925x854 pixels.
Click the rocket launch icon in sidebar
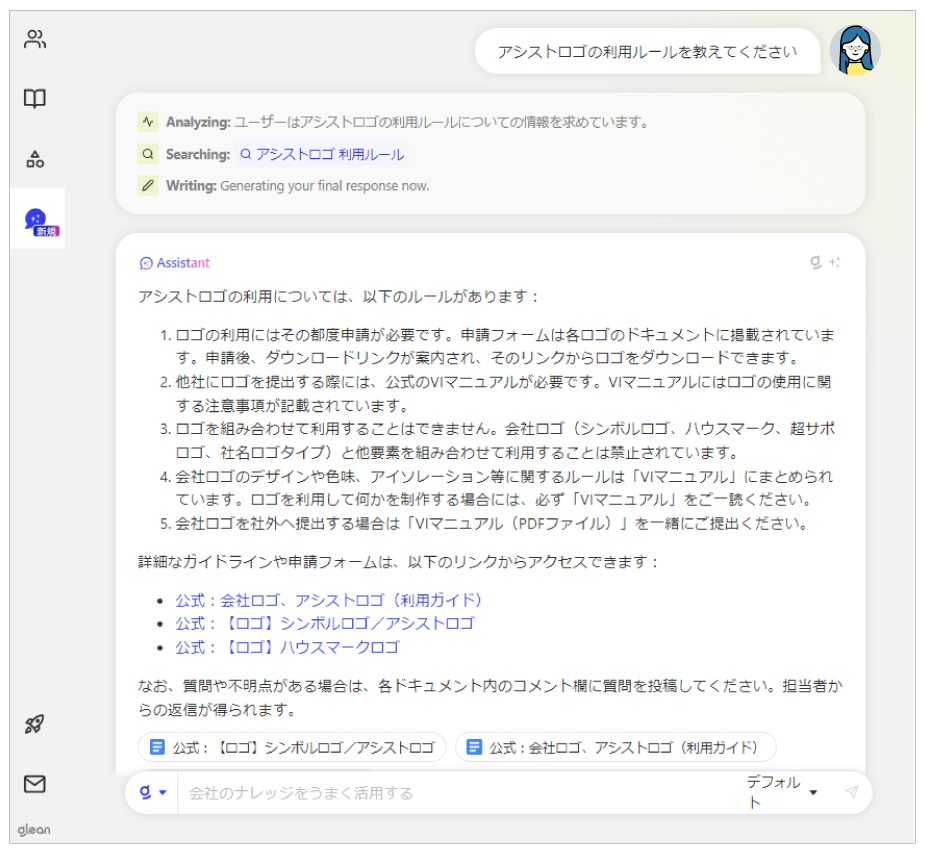coord(35,724)
